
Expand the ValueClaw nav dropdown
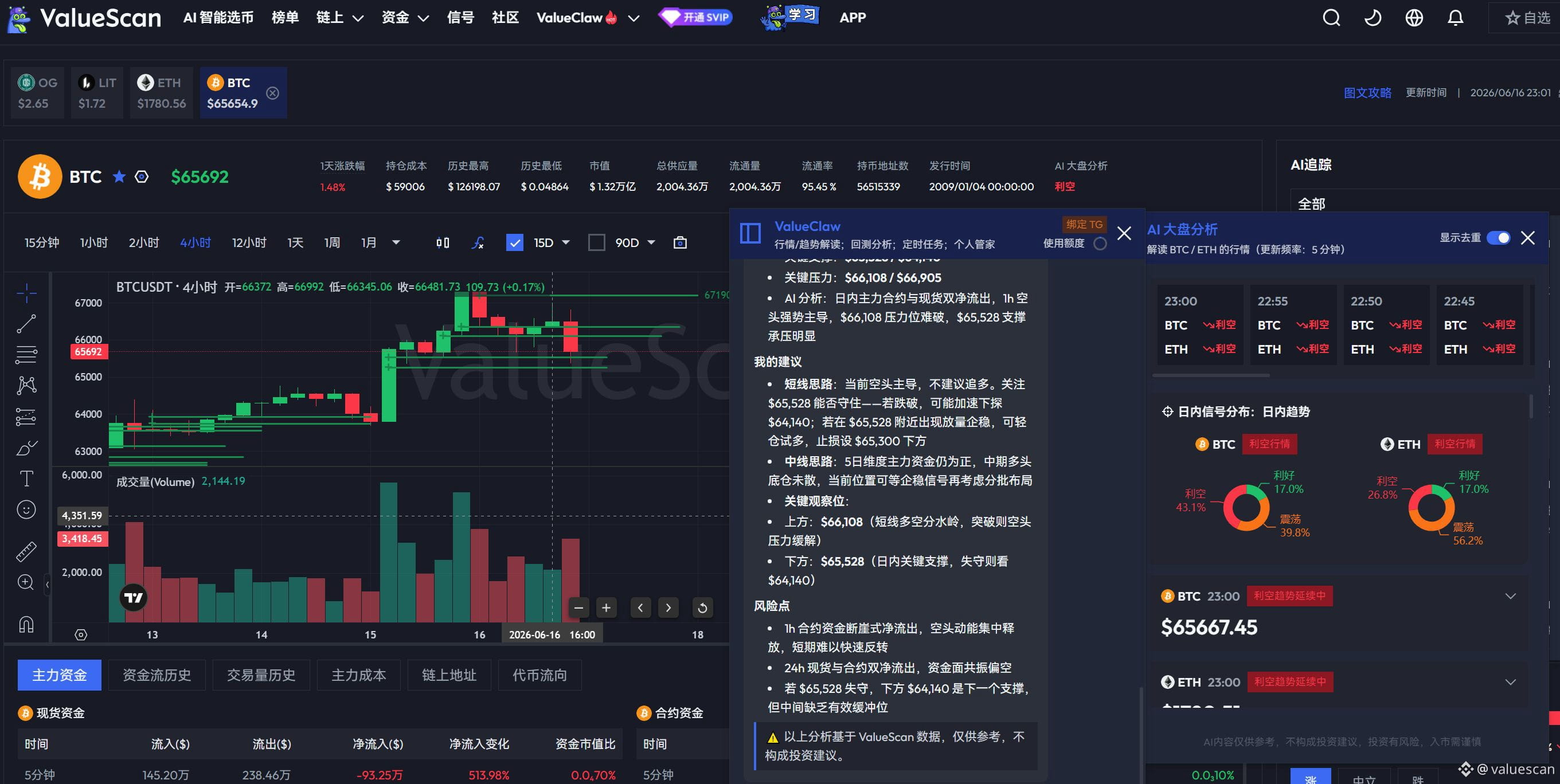634,18
